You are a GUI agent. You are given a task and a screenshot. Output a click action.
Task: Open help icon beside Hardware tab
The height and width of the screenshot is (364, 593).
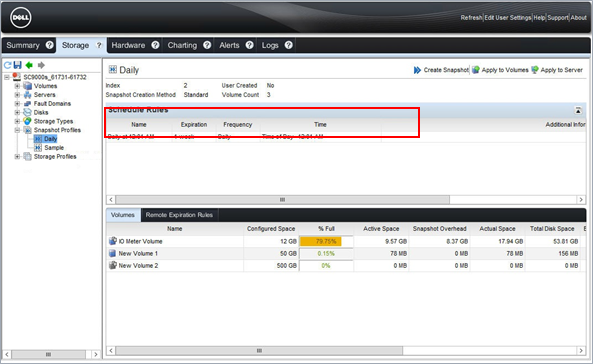155,45
